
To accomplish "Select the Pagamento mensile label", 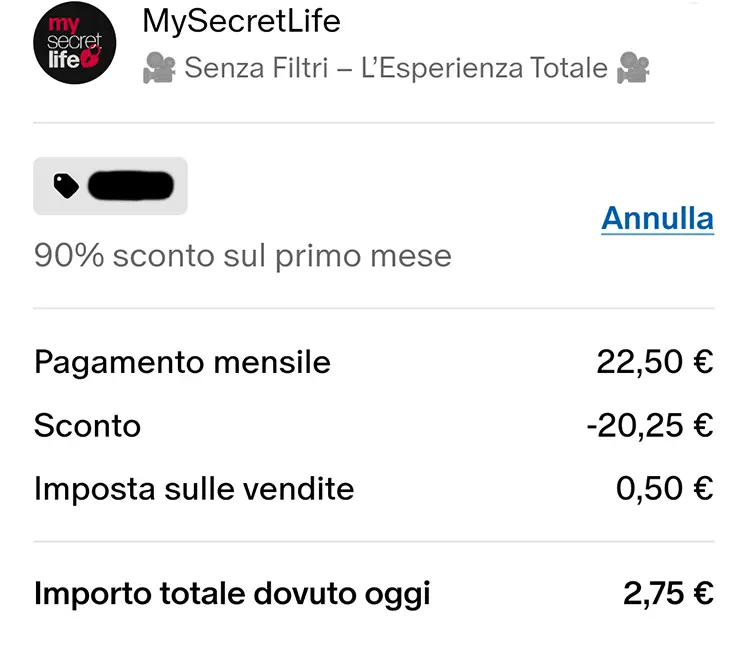I will tap(182, 362).
